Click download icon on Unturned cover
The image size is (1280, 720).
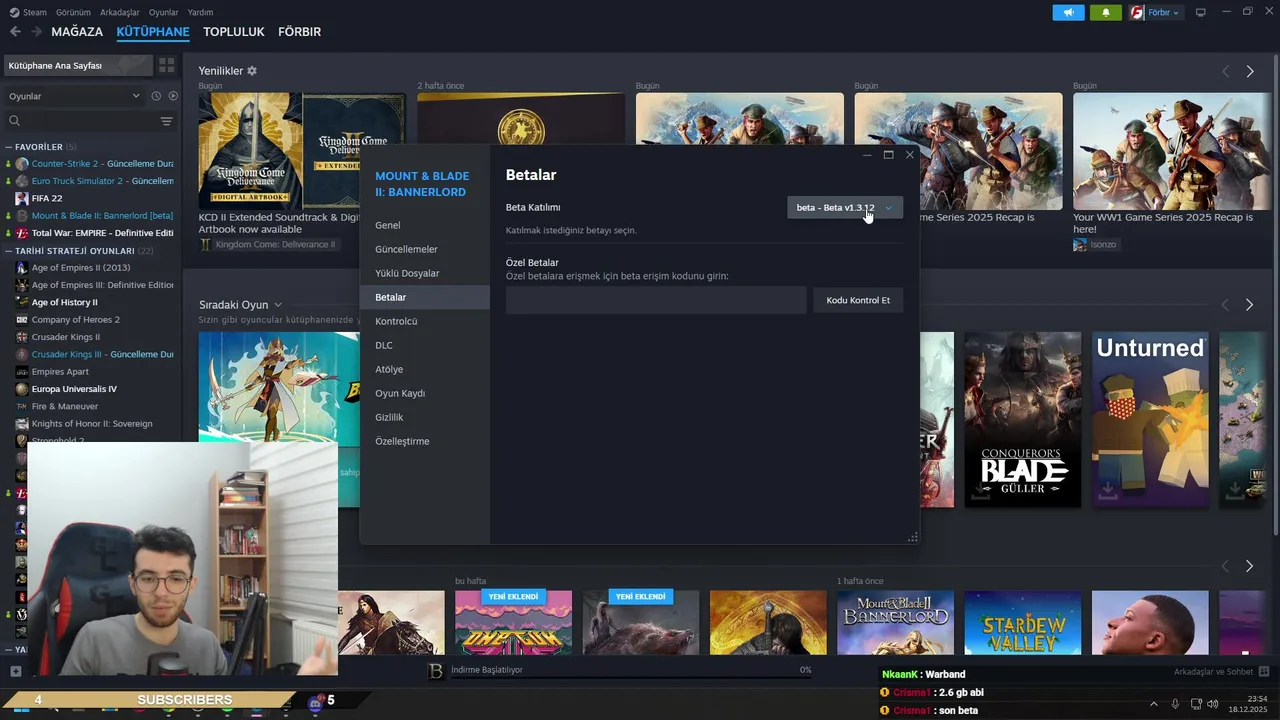[x=1107, y=490]
